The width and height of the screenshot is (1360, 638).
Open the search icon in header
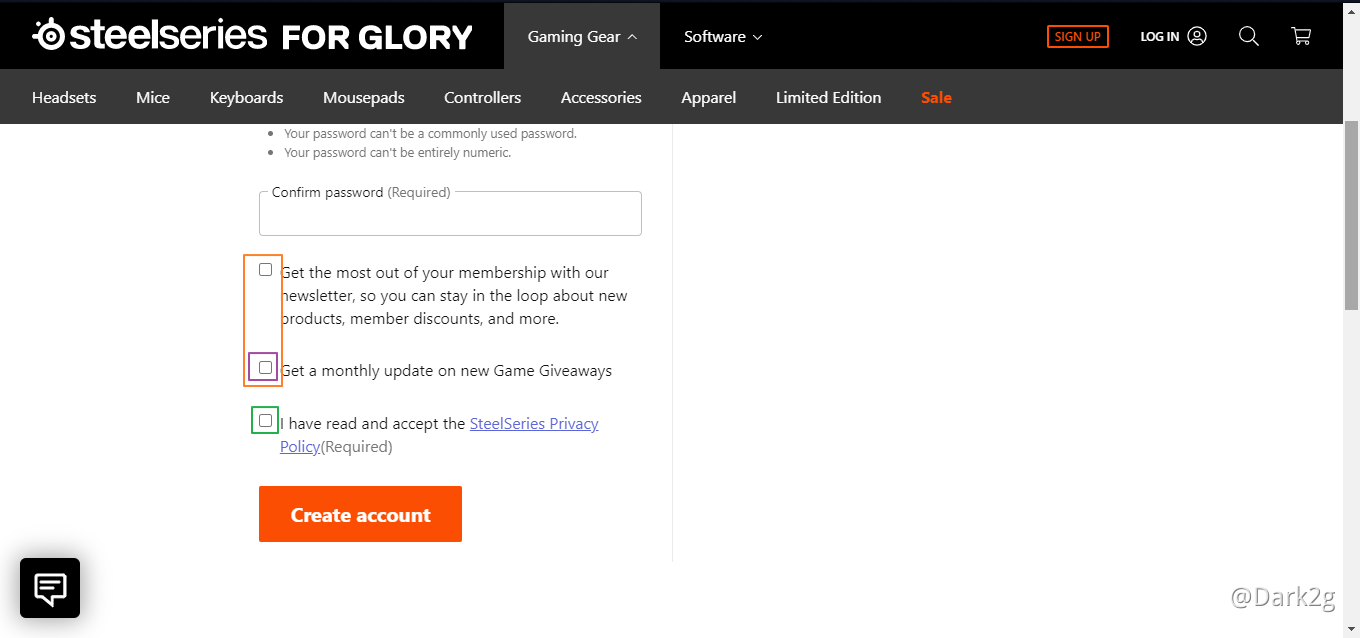(x=1248, y=36)
